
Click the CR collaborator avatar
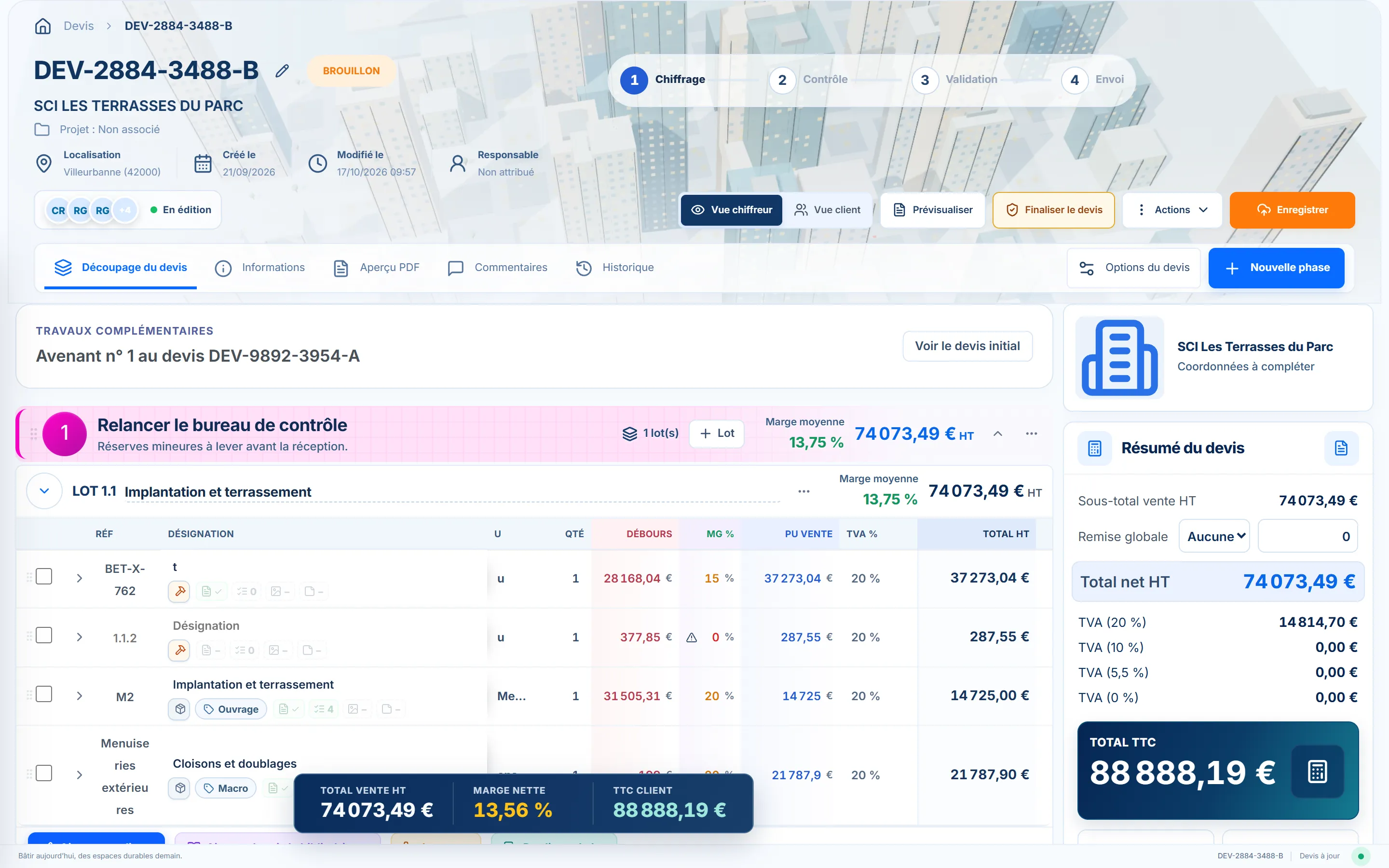click(58, 210)
